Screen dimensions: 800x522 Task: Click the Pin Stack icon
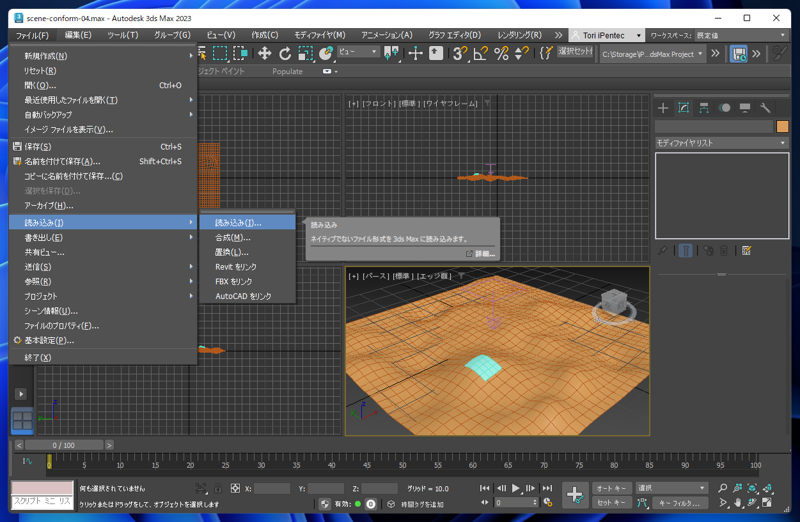tap(663, 251)
